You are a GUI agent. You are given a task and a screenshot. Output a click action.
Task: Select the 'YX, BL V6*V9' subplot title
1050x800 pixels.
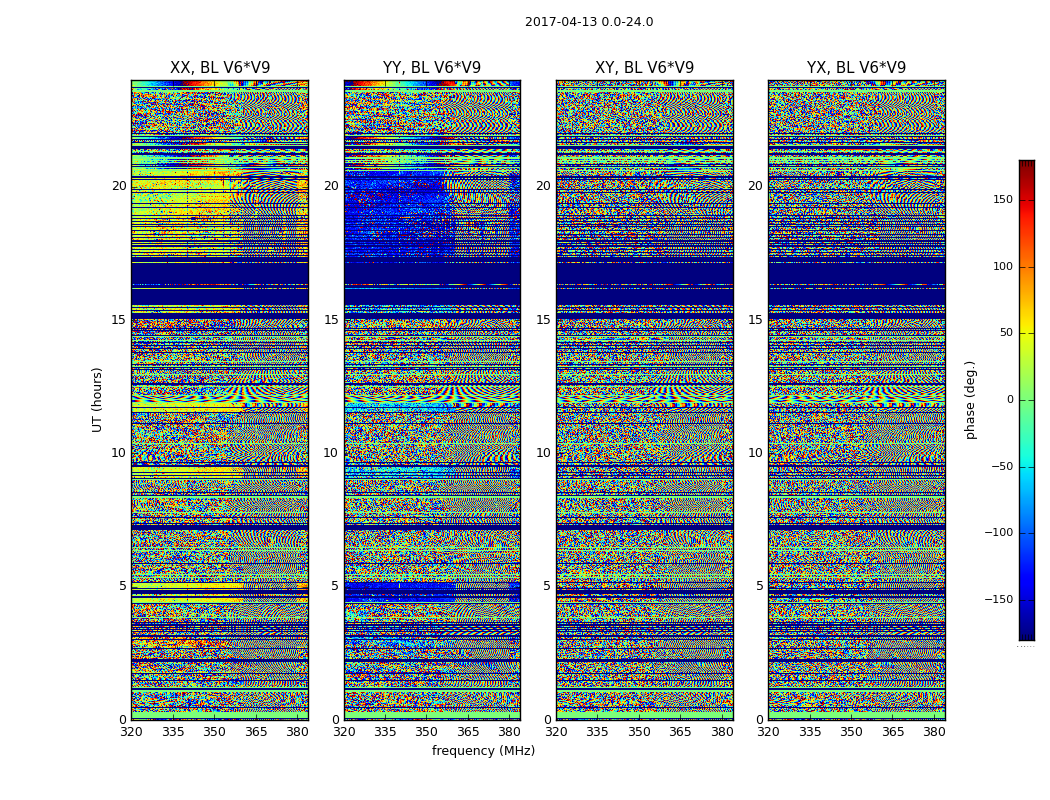[x=856, y=68]
